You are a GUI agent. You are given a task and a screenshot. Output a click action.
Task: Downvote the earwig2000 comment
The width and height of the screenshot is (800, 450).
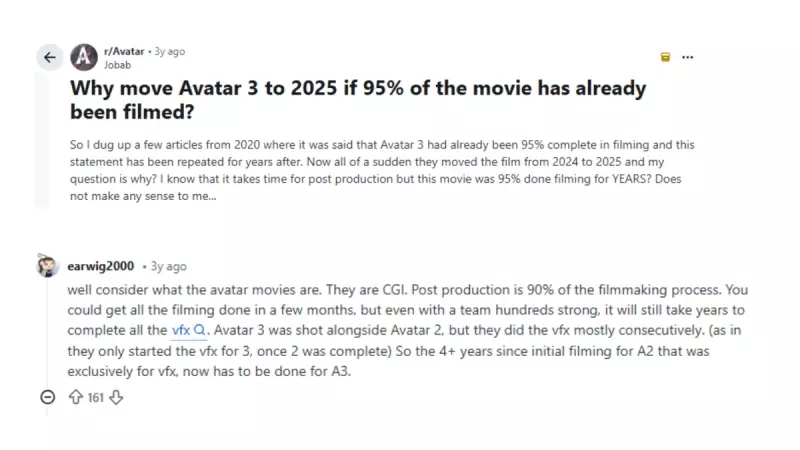pyautogui.click(x=116, y=397)
